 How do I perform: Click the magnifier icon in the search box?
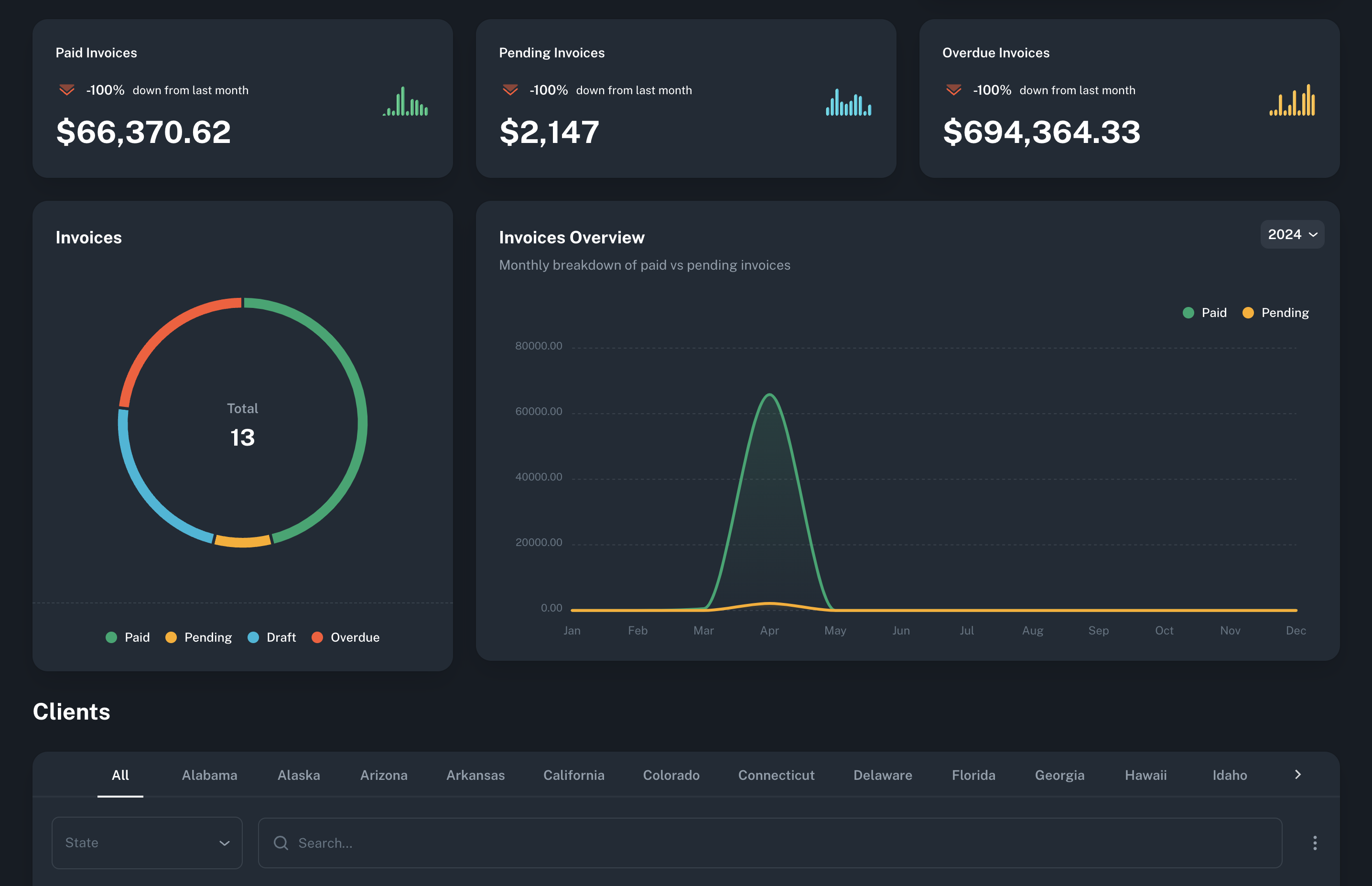tap(281, 843)
